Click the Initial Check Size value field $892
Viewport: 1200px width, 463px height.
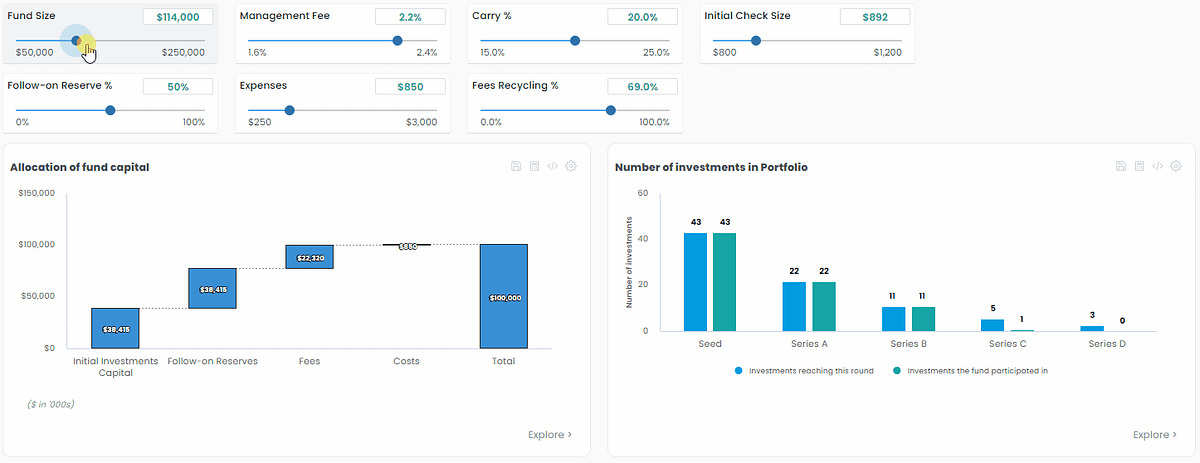[x=874, y=17]
